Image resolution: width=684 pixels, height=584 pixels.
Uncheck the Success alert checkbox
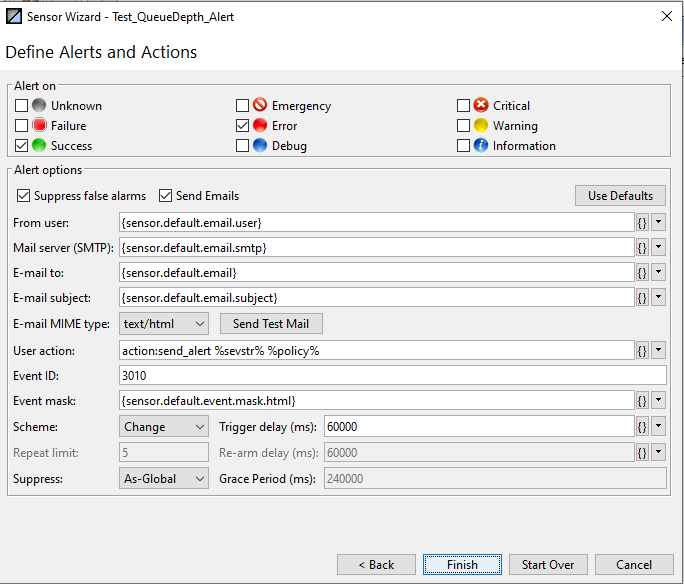click(x=21, y=146)
